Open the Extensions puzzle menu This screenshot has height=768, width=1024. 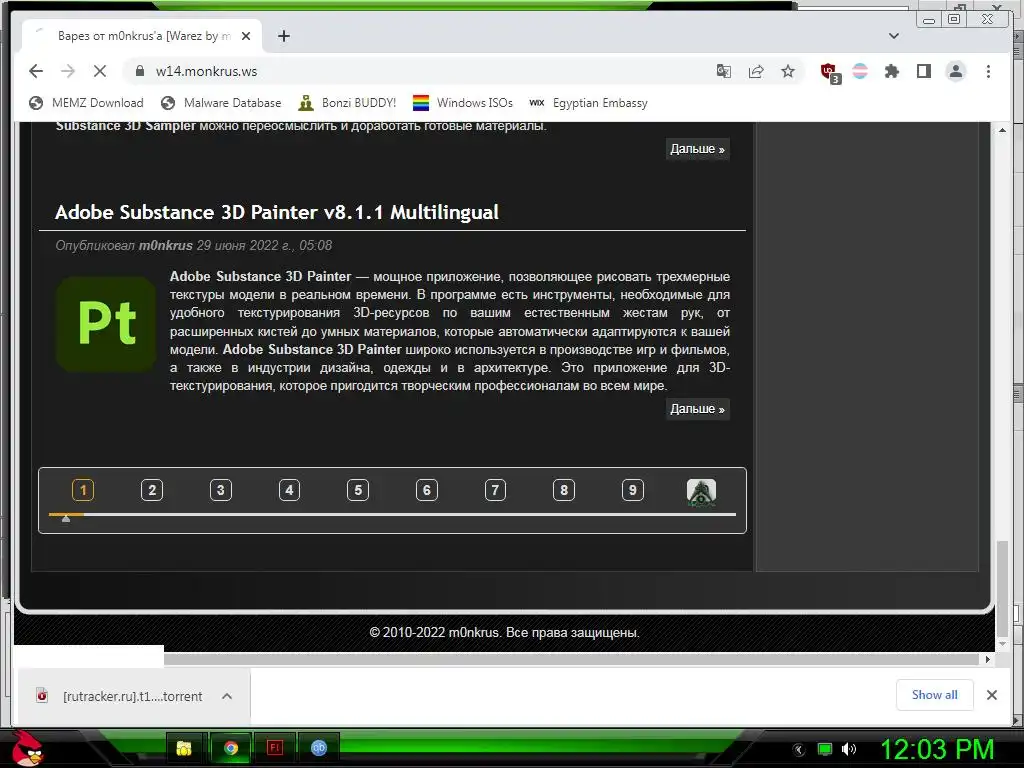[x=891, y=71]
